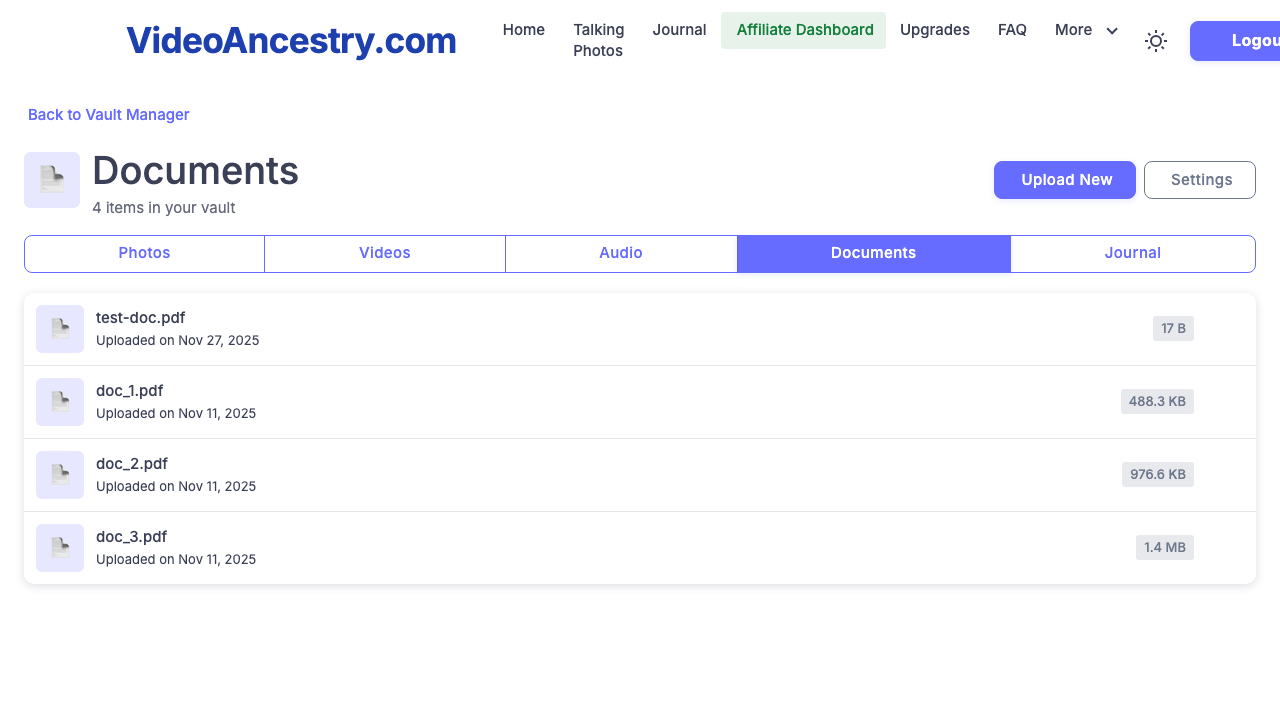Image resolution: width=1280 pixels, height=720 pixels.
Task: Click the test-doc.pdf document icon
Action: tap(60, 329)
